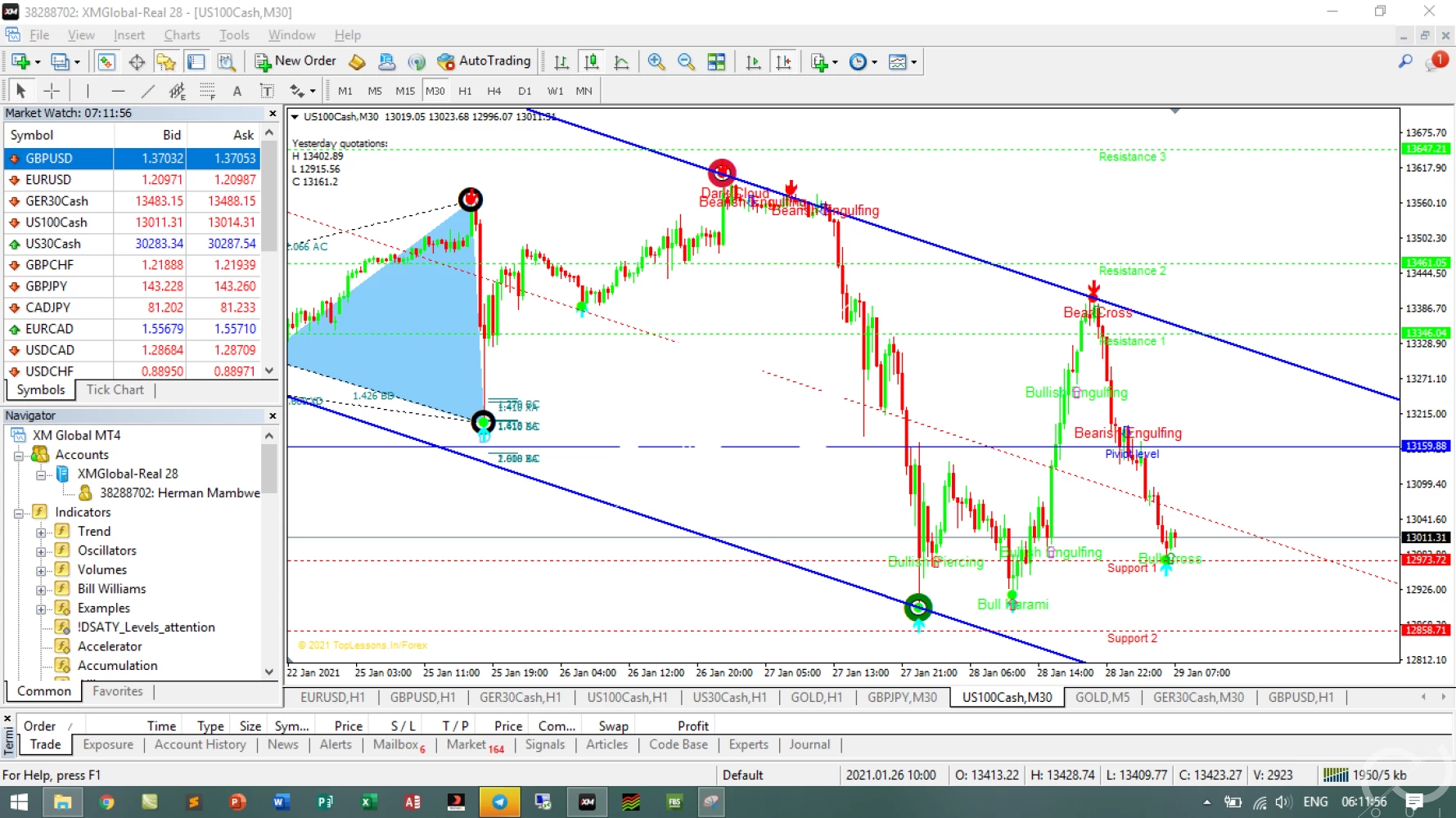Viewport: 1456px width, 818px height.
Task: Zoom out of the chart
Action: point(686,62)
